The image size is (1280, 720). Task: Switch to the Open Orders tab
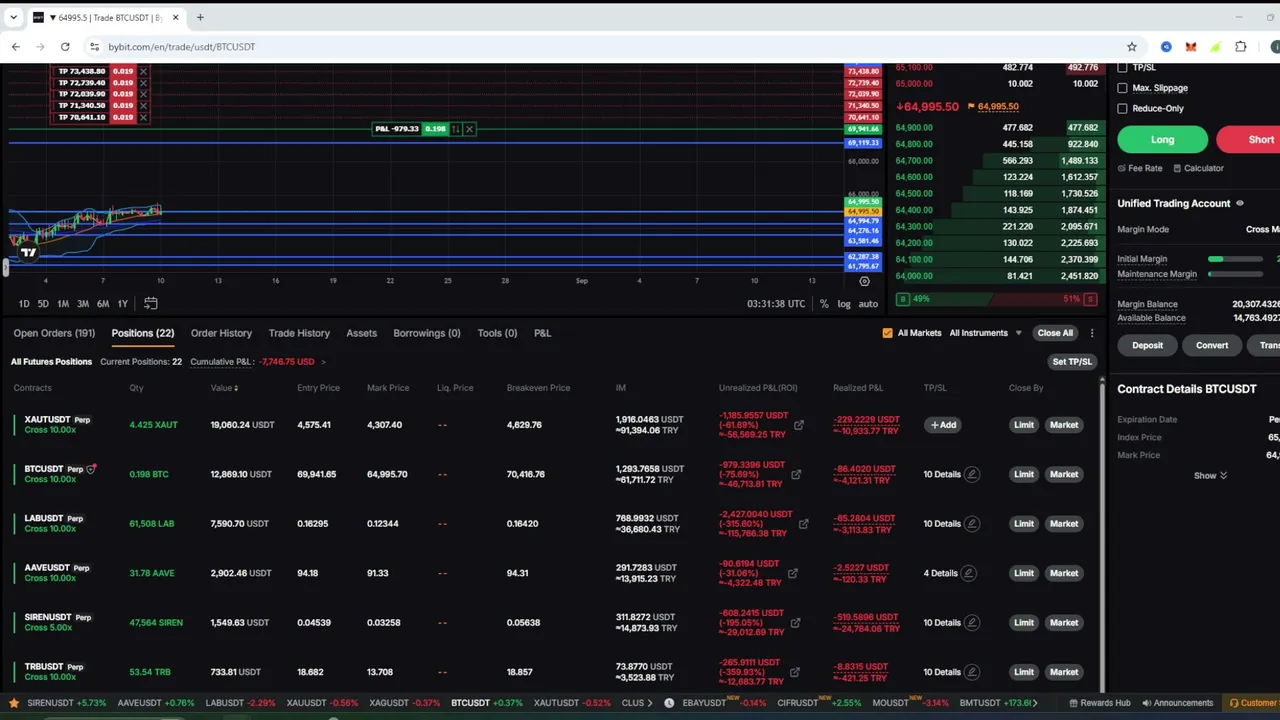tap(54, 333)
